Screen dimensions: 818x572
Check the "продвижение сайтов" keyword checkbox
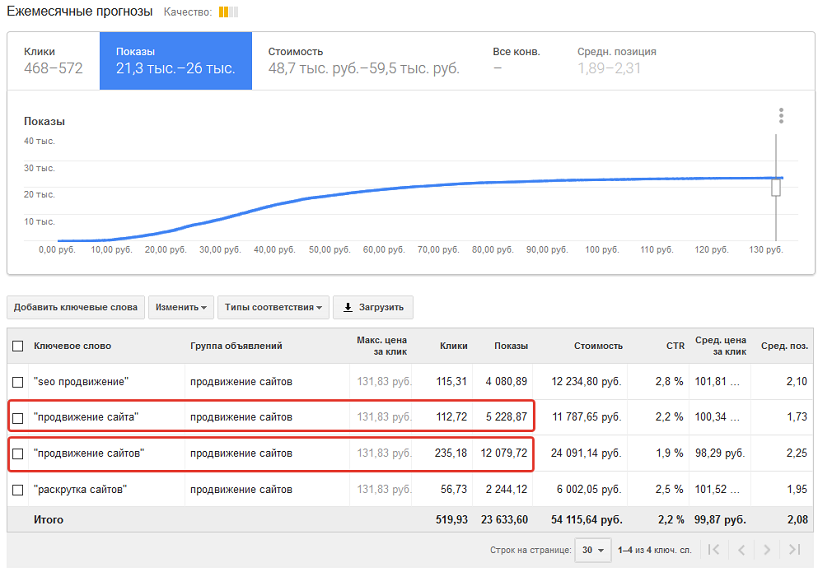(x=18, y=454)
